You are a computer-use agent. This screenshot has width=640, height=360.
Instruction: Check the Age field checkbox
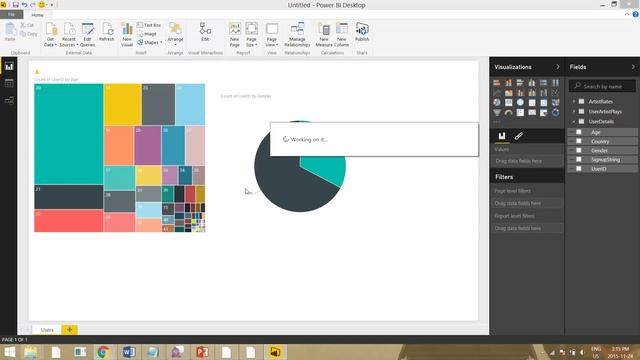[579, 132]
